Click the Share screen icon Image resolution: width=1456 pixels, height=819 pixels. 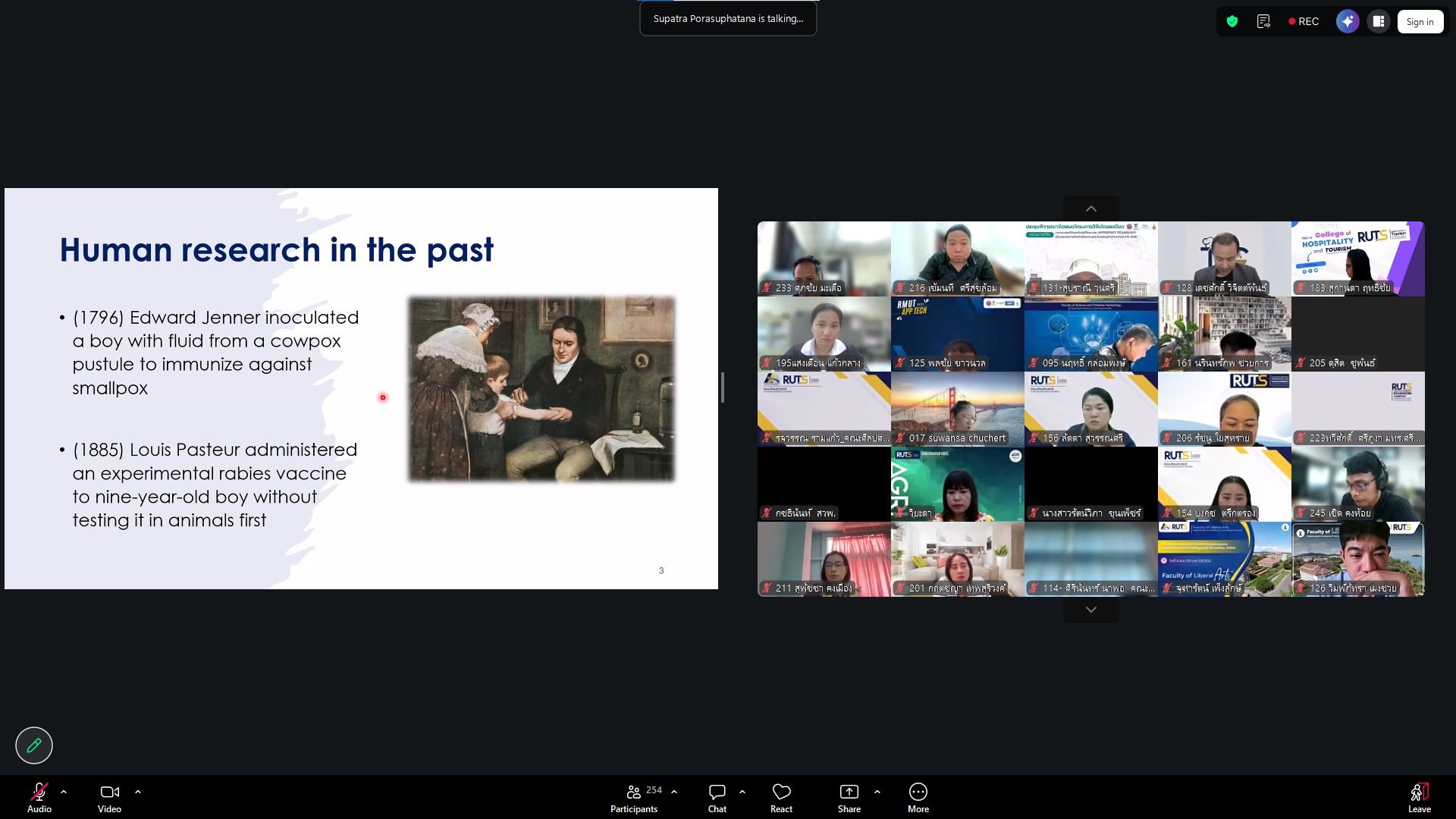coord(849,796)
